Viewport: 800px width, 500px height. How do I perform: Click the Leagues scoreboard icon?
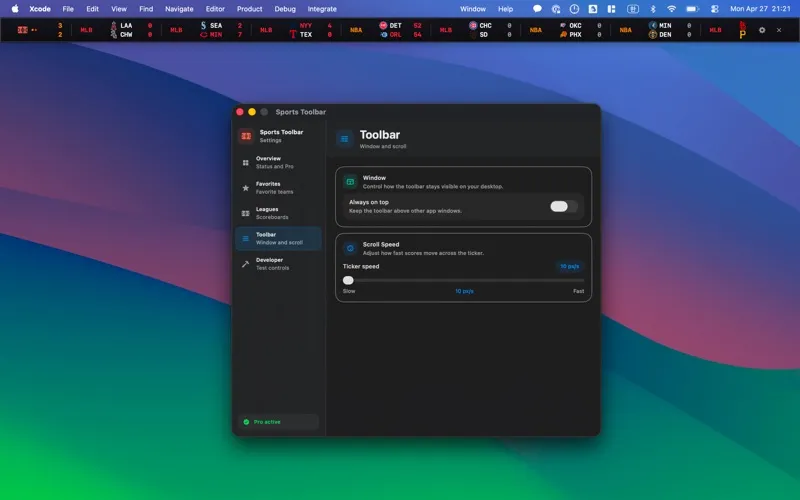245,213
